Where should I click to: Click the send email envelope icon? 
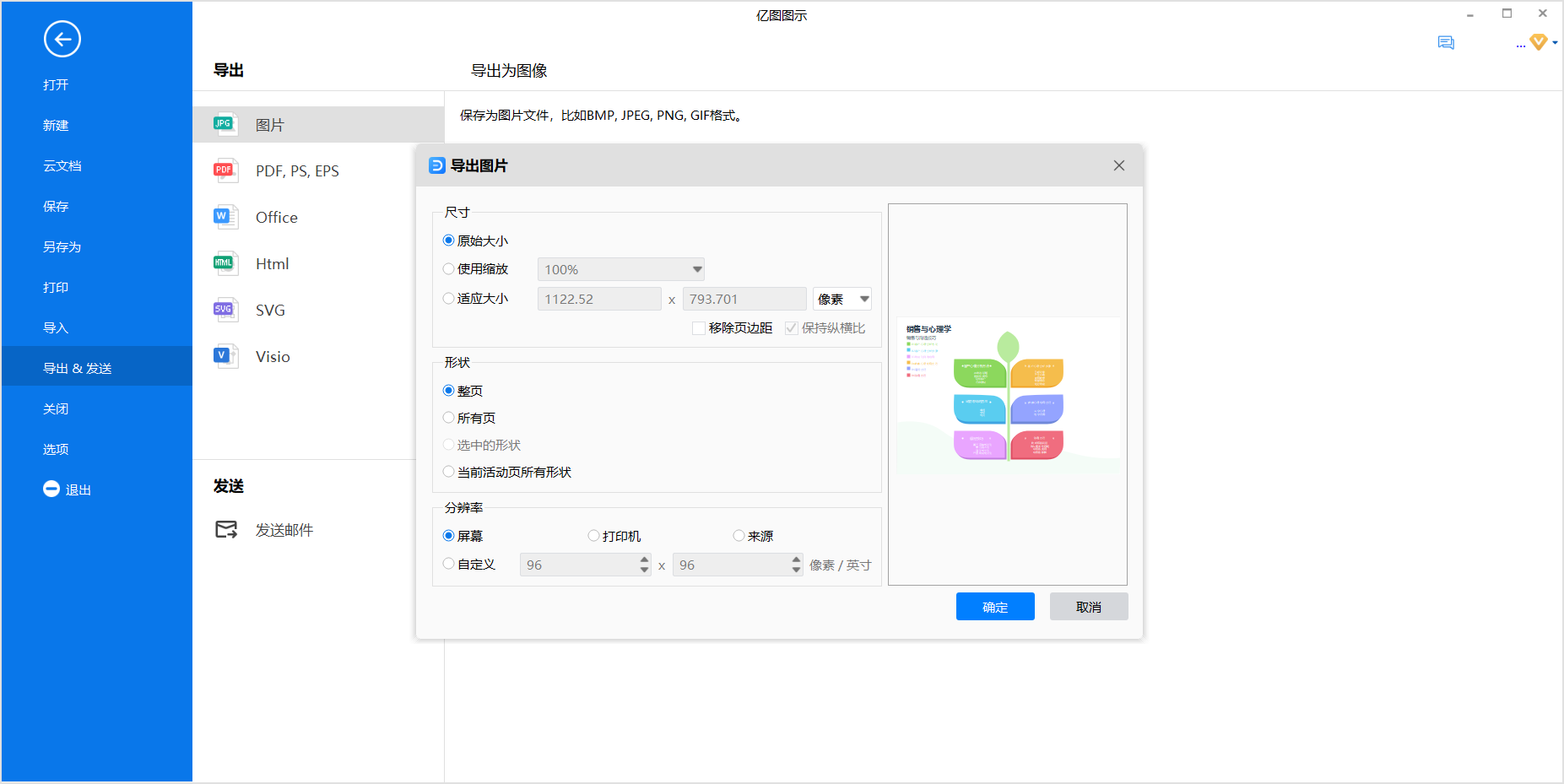(226, 529)
